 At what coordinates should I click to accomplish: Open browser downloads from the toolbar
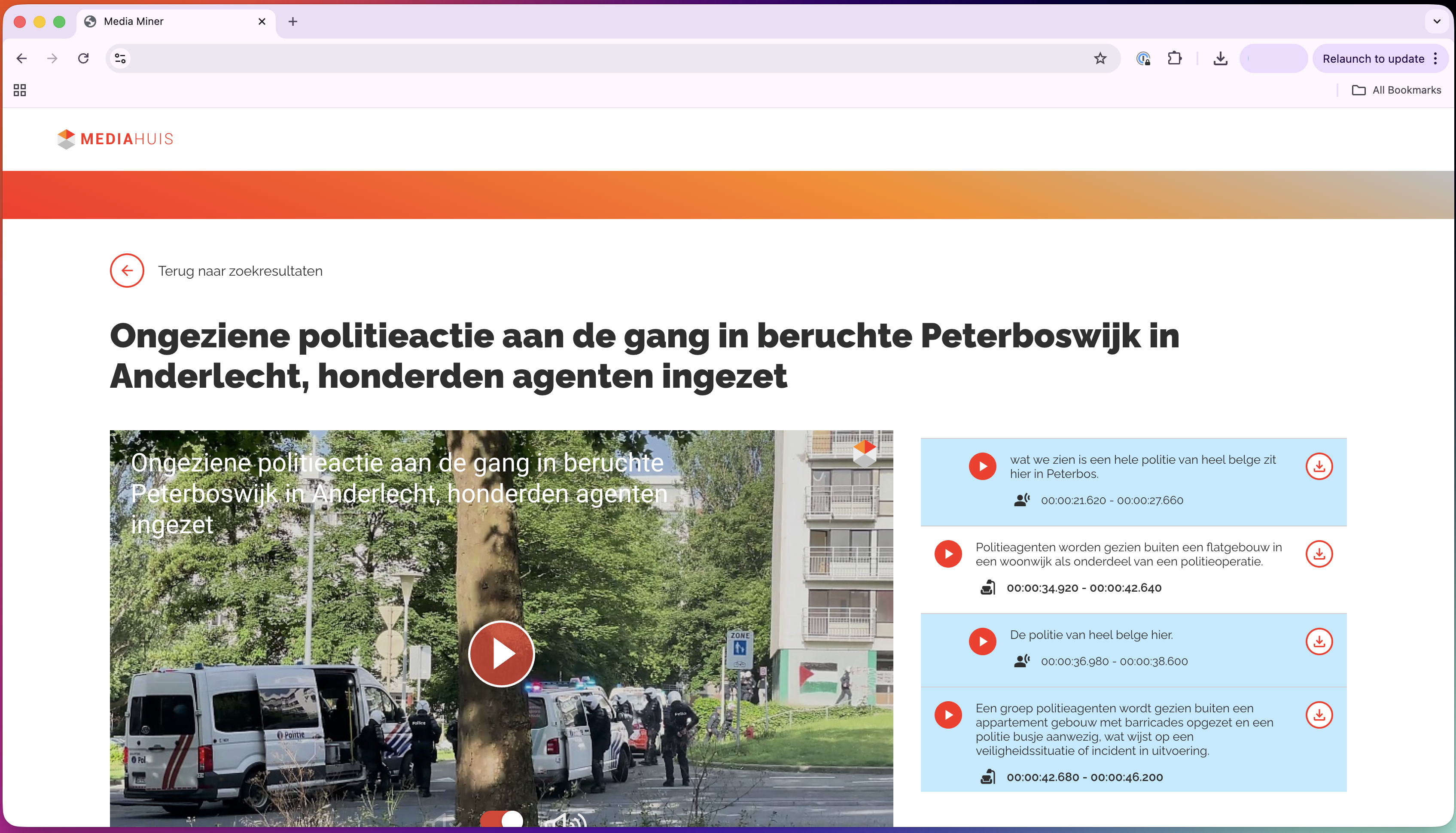click(1220, 58)
